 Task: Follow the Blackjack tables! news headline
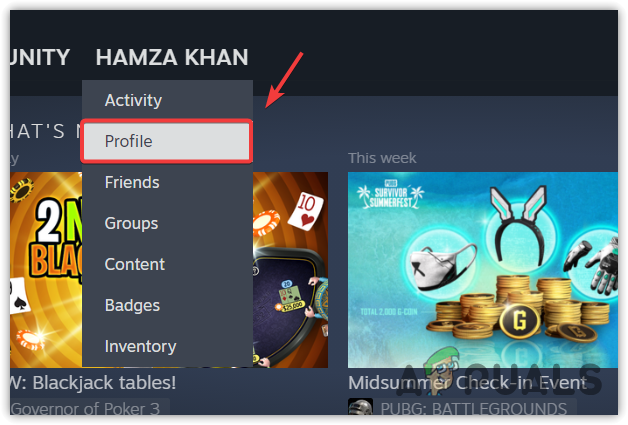click(x=93, y=383)
